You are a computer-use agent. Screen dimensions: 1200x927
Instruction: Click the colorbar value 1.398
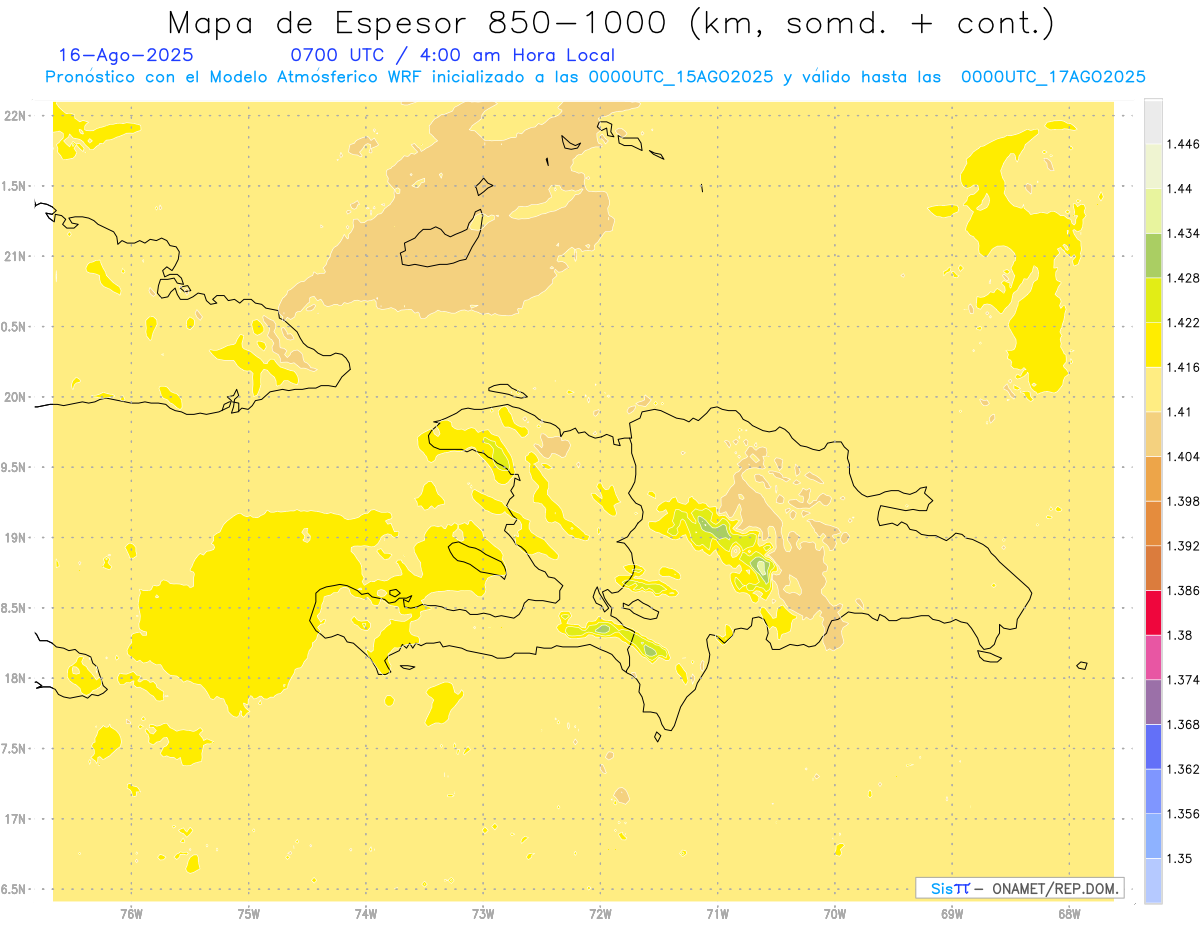point(1182,501)
